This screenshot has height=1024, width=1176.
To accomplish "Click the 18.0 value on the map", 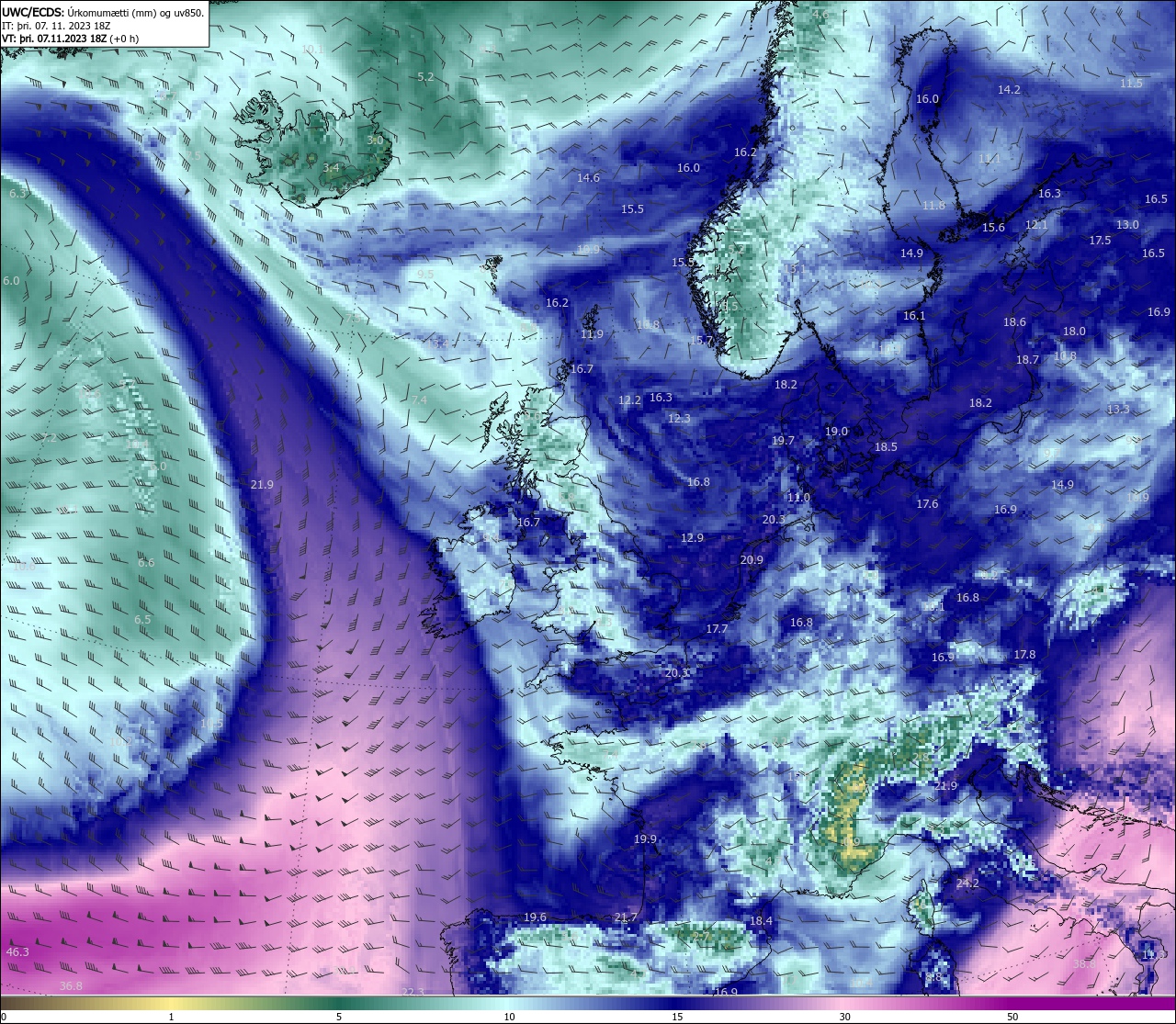I will [x=1074, y=332].
